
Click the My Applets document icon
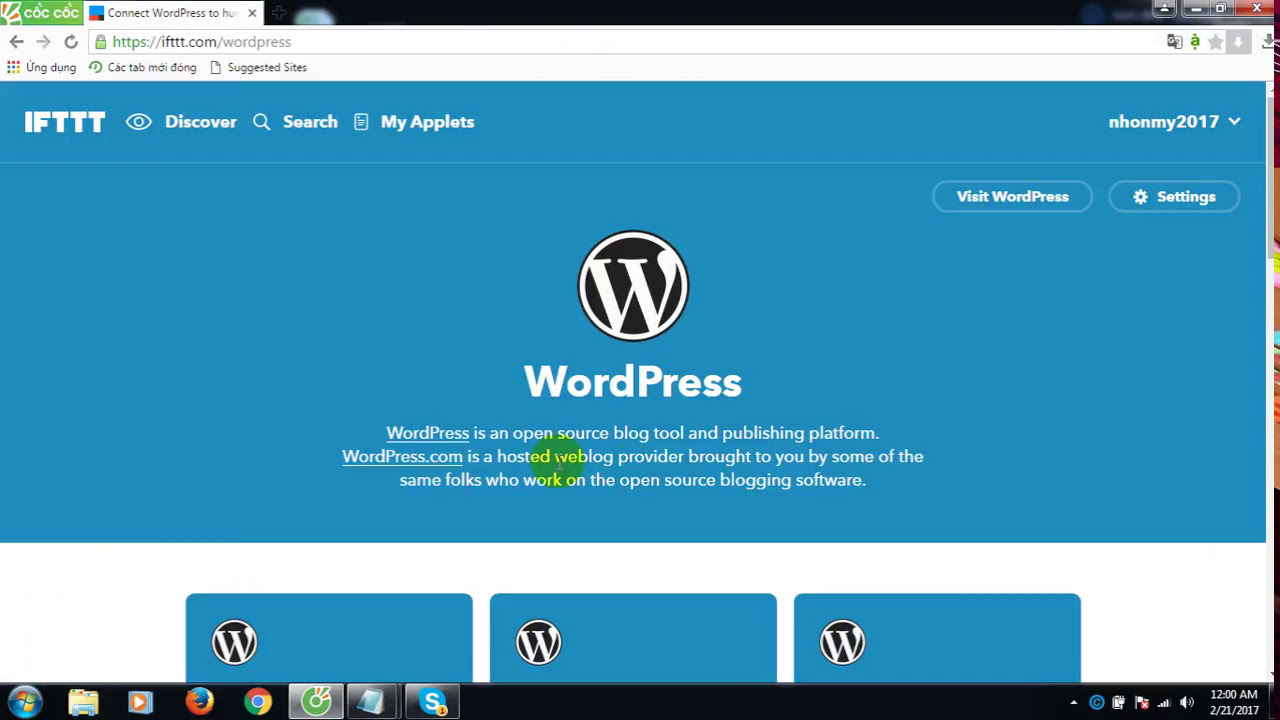point(361,122)
